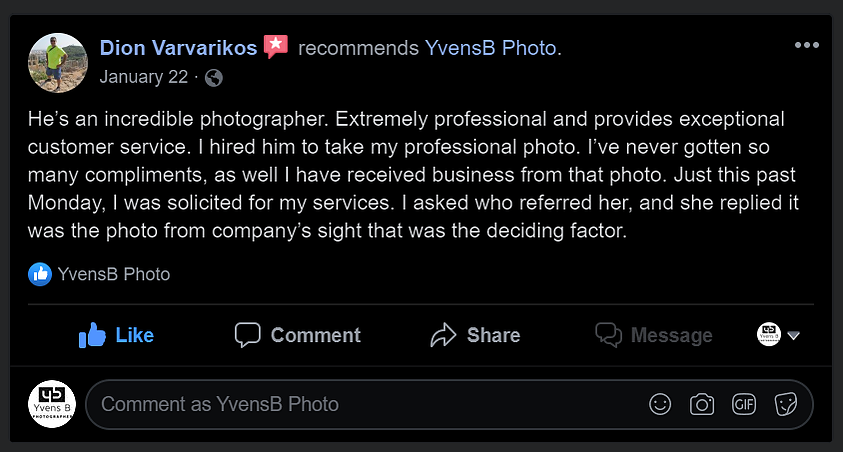Click the Like thumbs-up icon
The height and width of the screenshot is (452, 843).
[x=92, y=335]
